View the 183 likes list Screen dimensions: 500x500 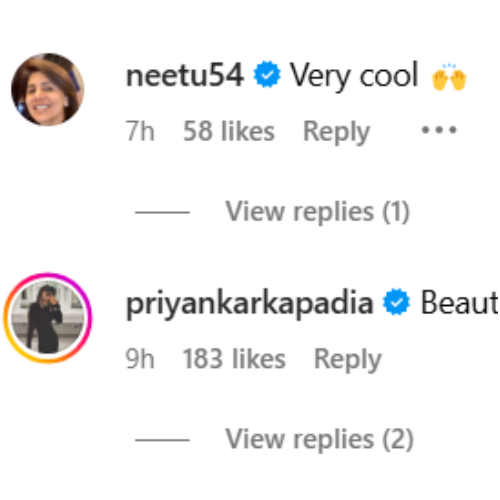point(234,359)
